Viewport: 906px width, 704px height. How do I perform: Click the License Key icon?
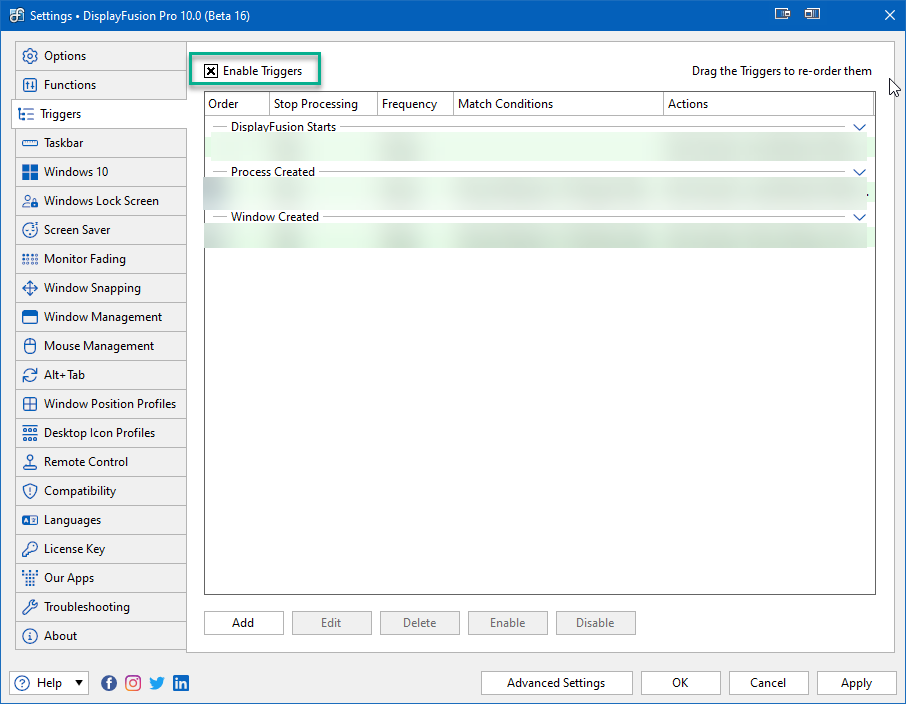pos(29,549)
